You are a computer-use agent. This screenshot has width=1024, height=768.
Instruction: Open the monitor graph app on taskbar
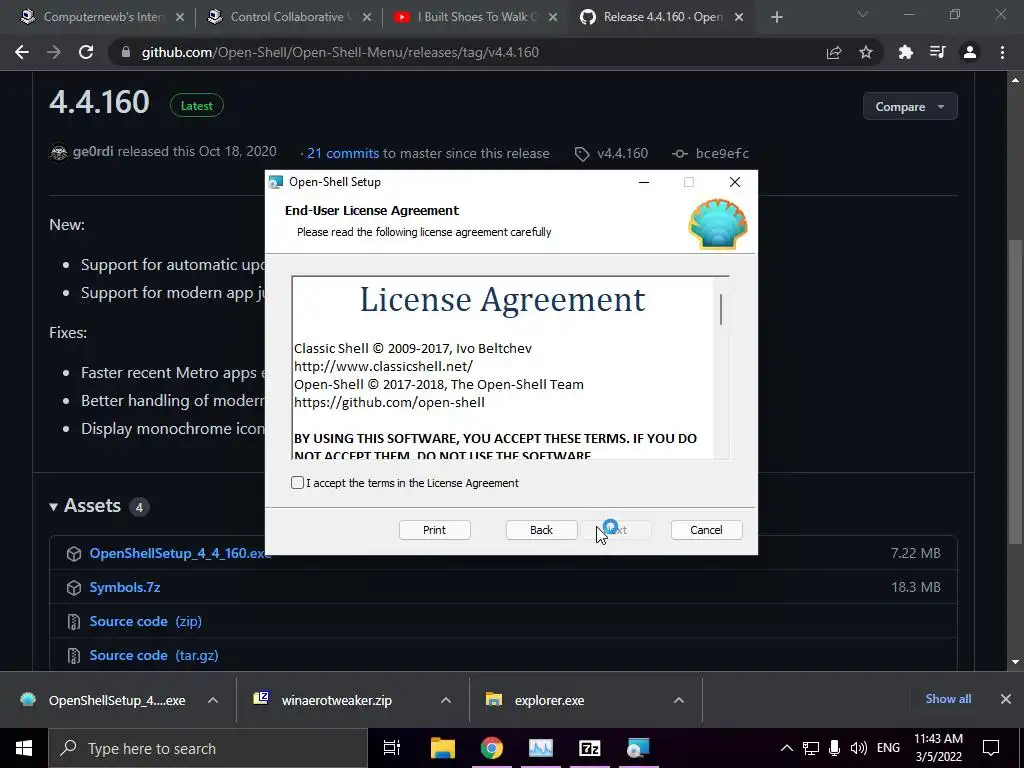(x=541, y=748)
